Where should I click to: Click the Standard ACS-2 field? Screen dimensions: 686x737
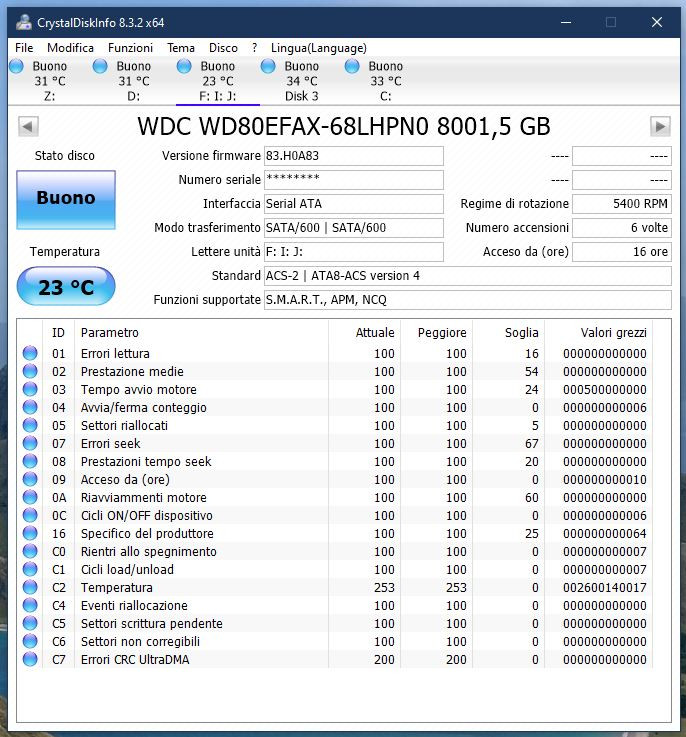click(x=468, y=275)
